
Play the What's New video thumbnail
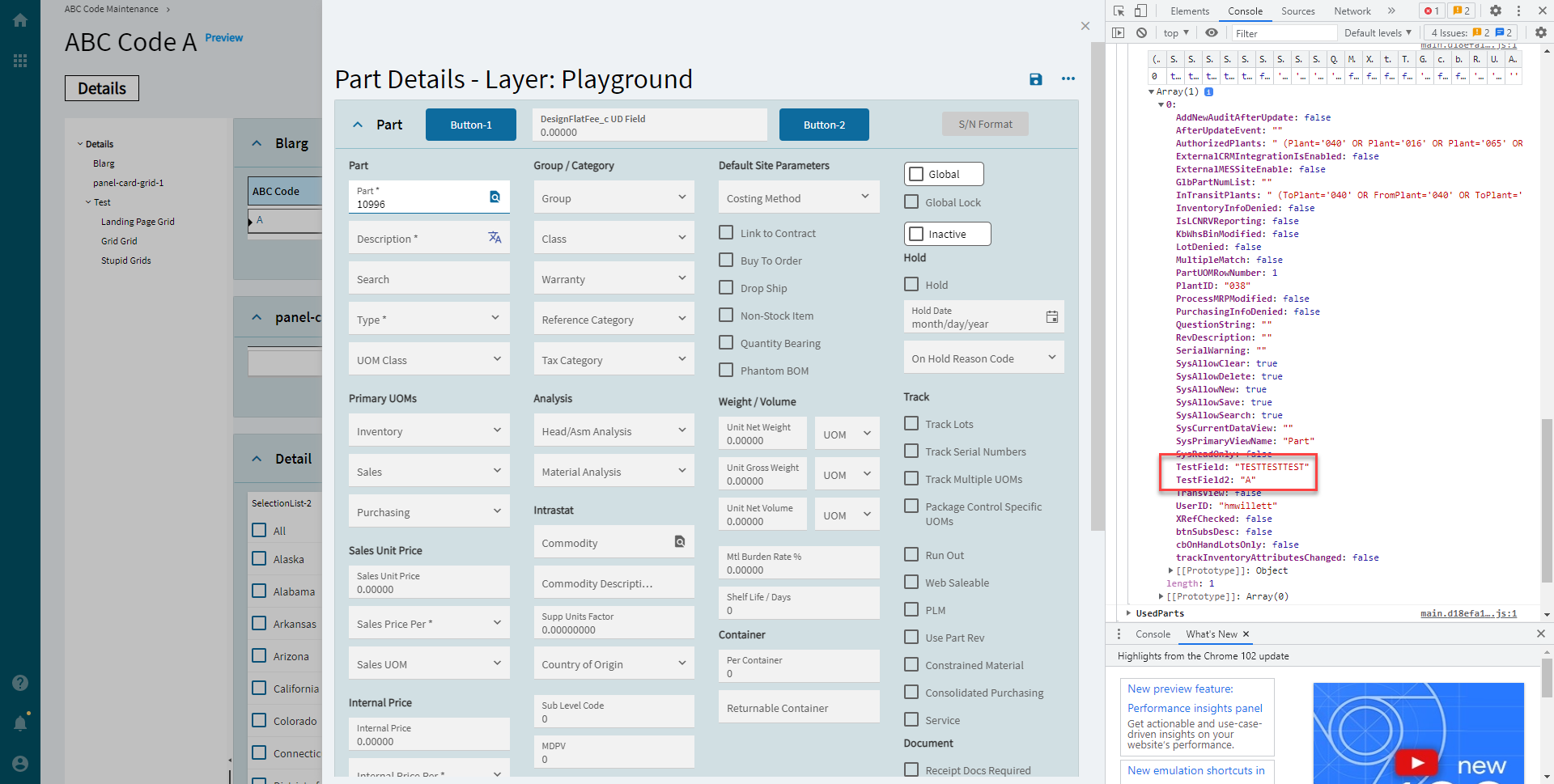coord(1417,762)
